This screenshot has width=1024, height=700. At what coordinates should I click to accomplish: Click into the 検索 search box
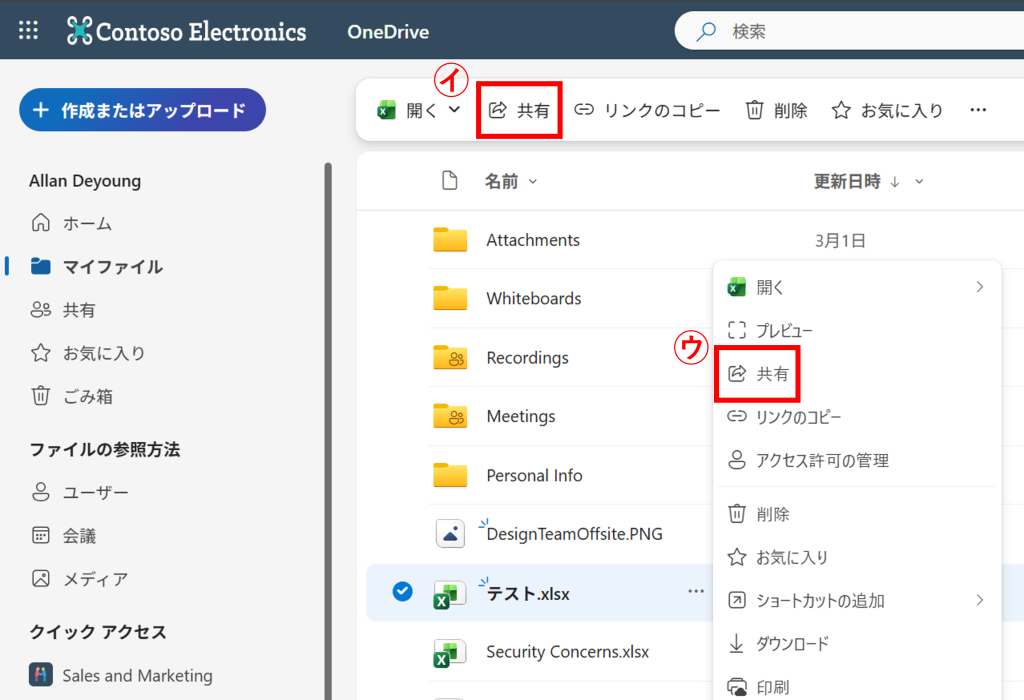tap(850, 31)
